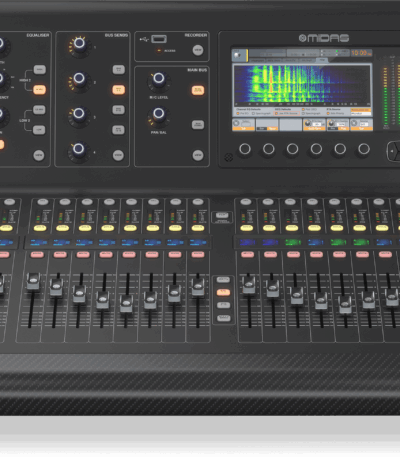
Task: Select the top layer button between fader banks
Action: 223,279
